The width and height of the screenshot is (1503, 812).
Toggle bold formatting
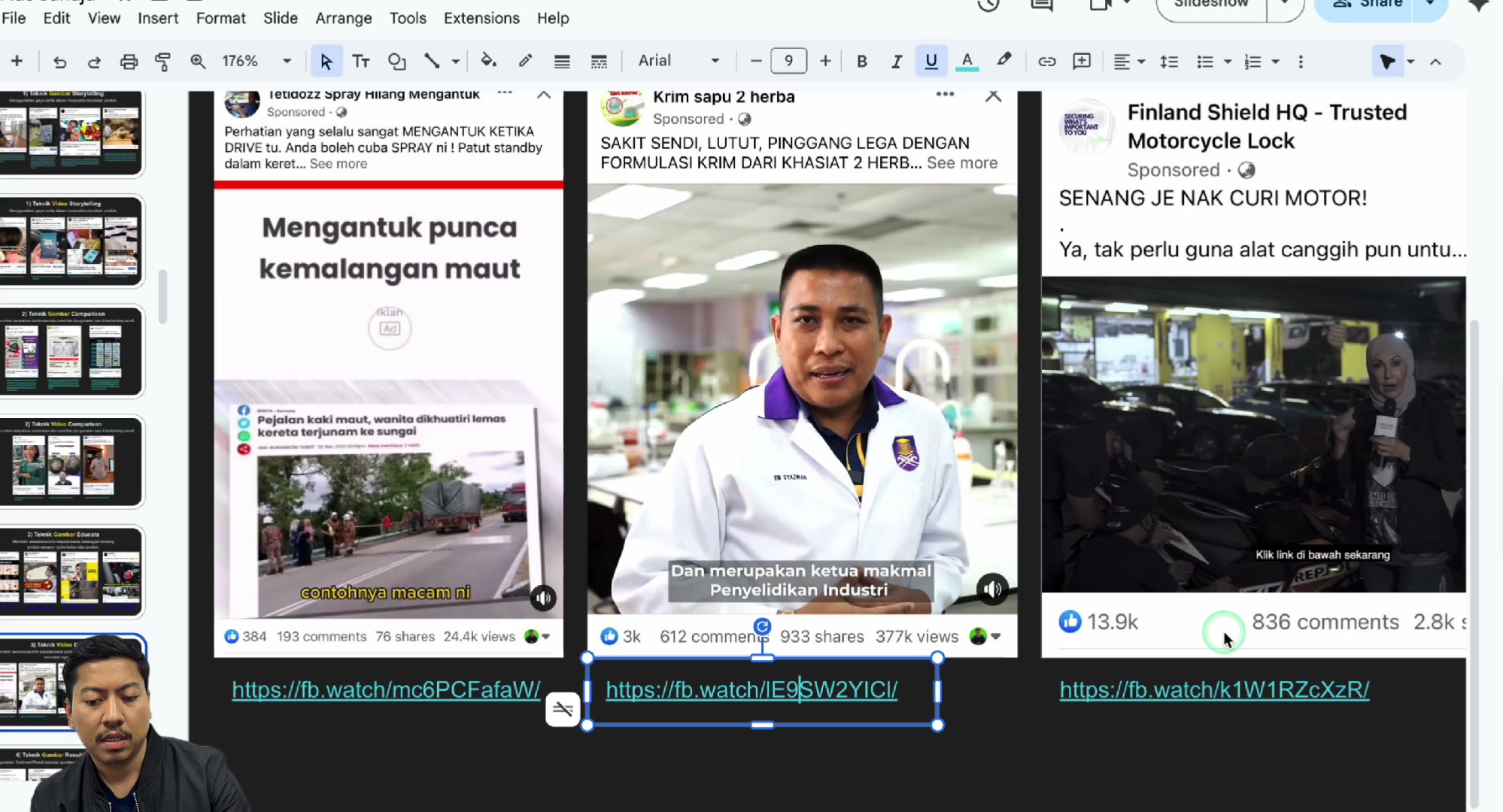pos(862,62)
